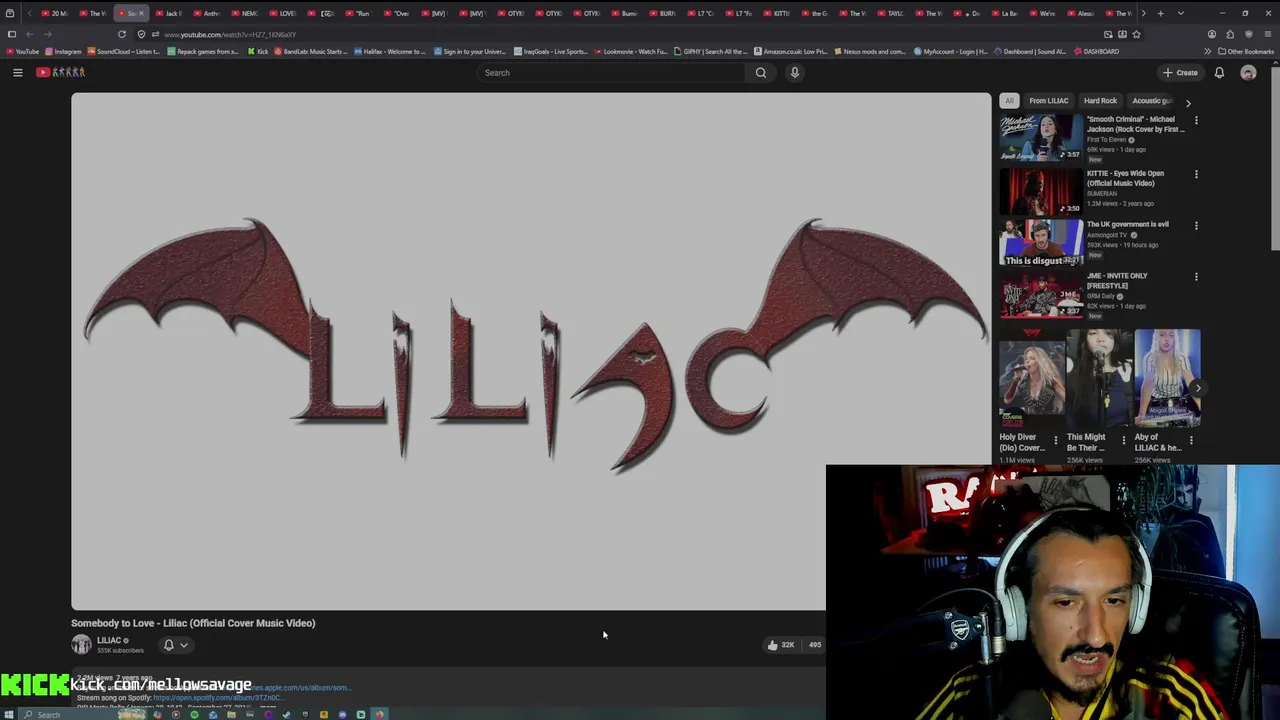Open the Holy Diver (Dio) cover short
The image size is (1280, 720).
click(1031, 377)
